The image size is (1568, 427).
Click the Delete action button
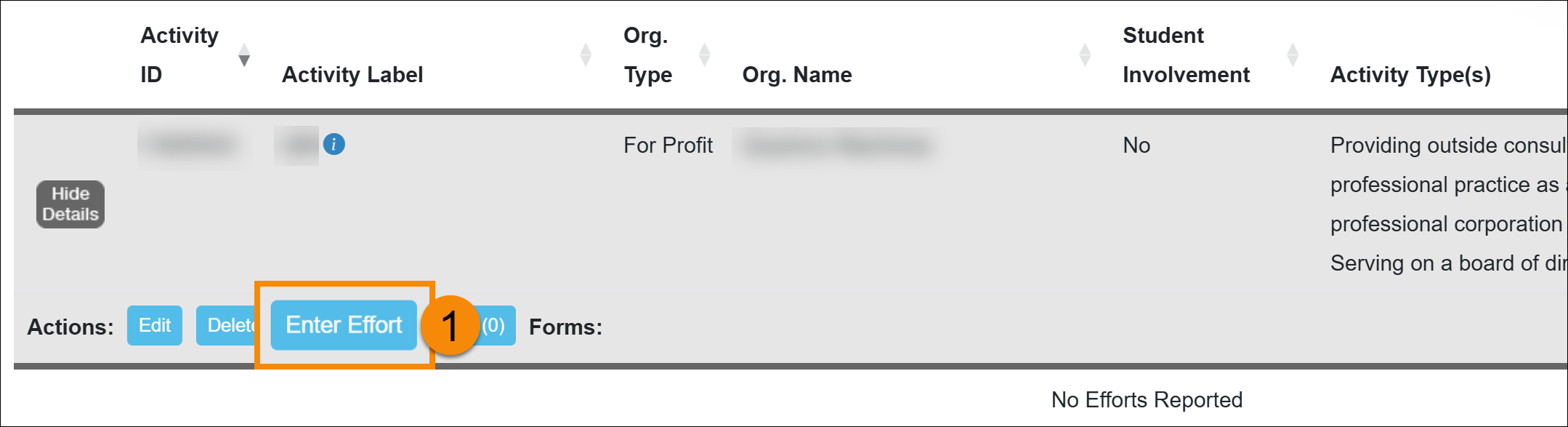227,325
